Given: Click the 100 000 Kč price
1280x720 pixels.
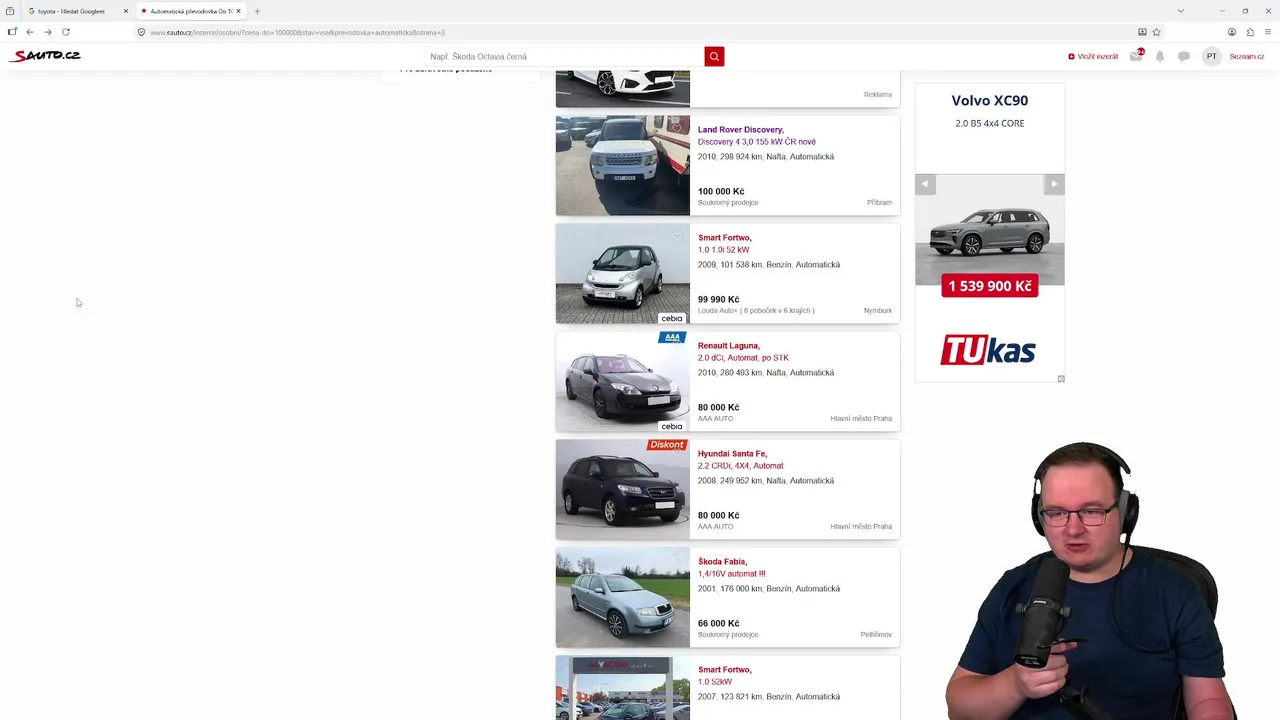Looking at the screenshot, I should coord(721,191).
